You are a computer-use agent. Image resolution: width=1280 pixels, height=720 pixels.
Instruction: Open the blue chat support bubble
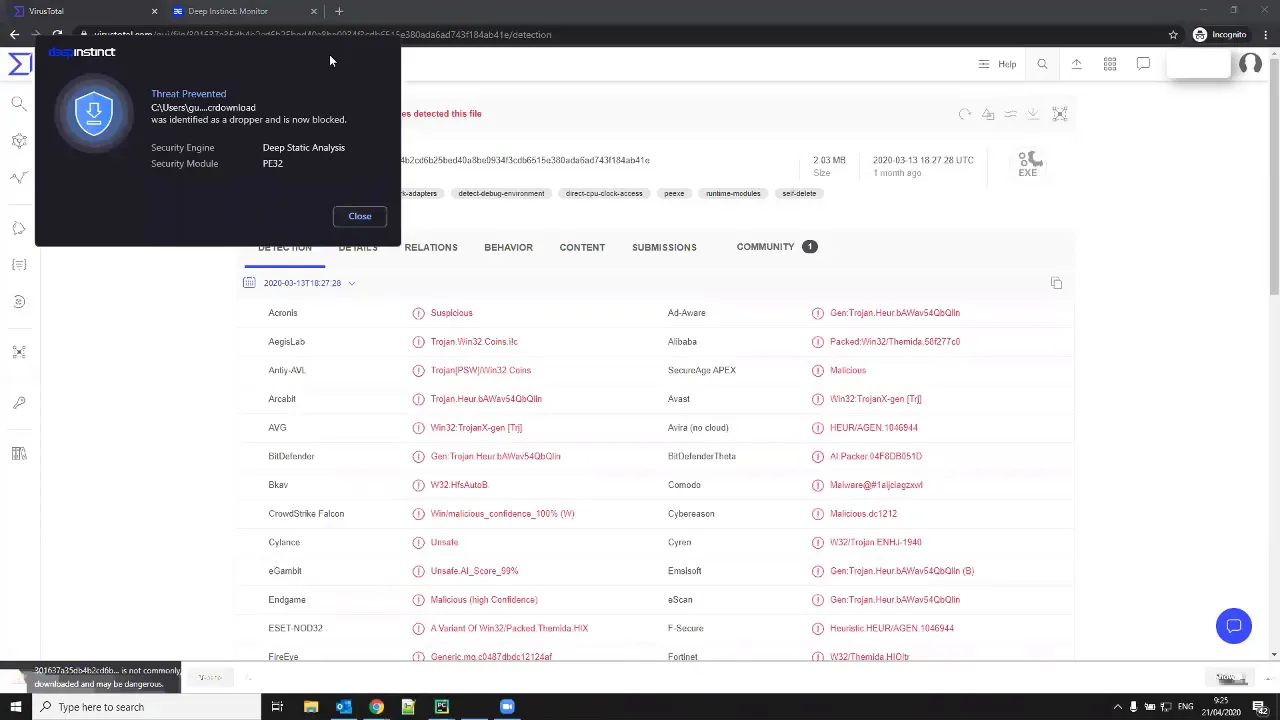point(1234,626)
